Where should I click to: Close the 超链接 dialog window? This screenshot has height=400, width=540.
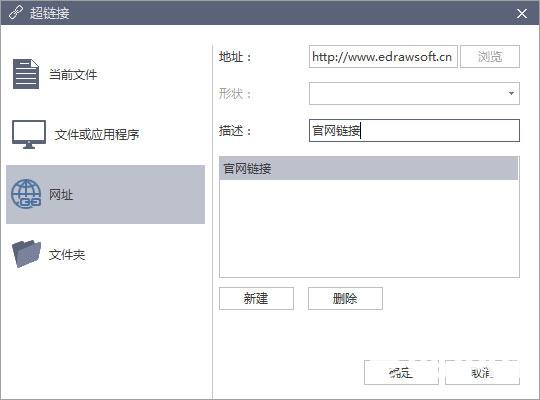point(522,13)
